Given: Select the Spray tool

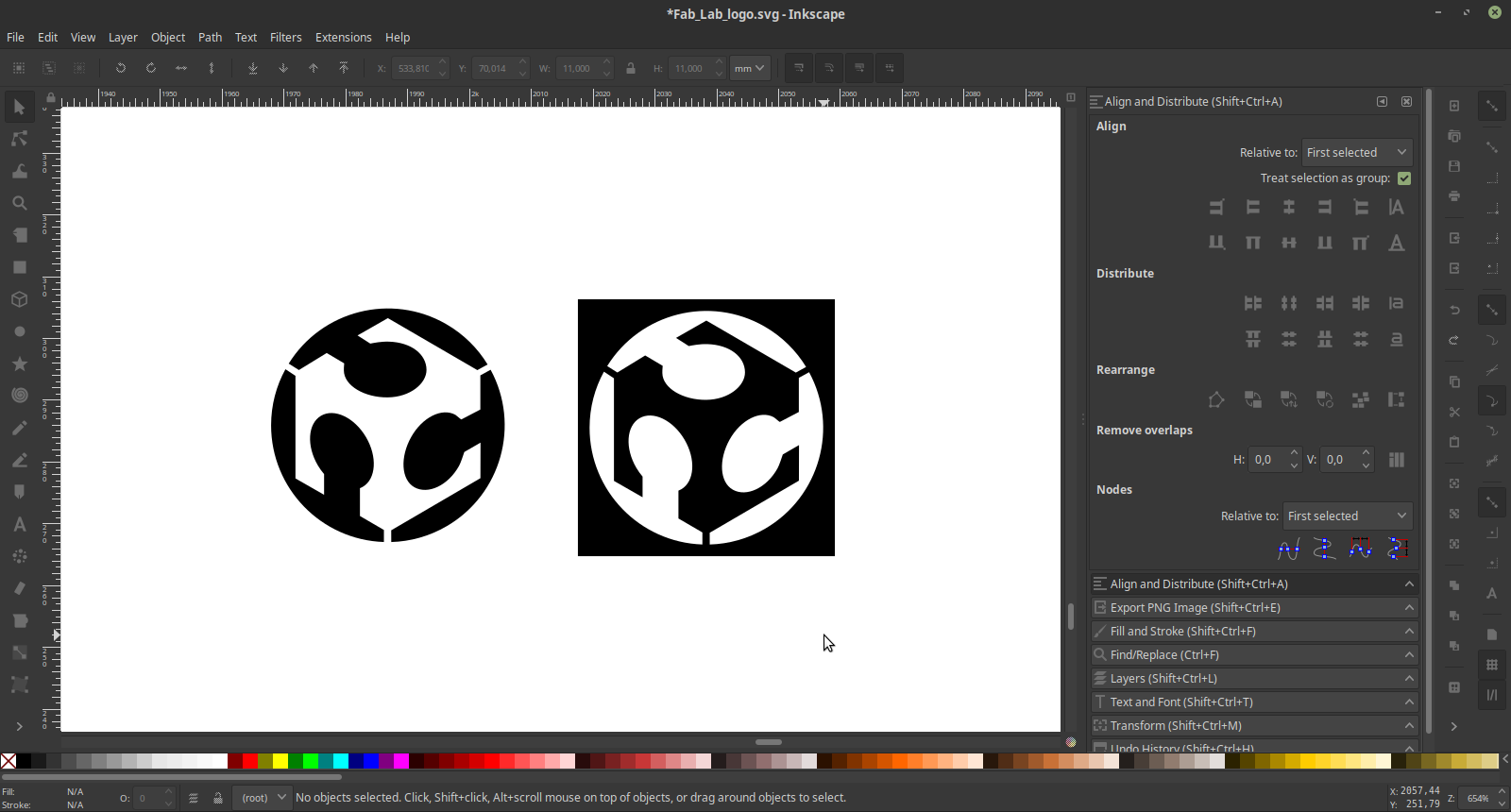Looking at the screenshot, I should point(19,556).
